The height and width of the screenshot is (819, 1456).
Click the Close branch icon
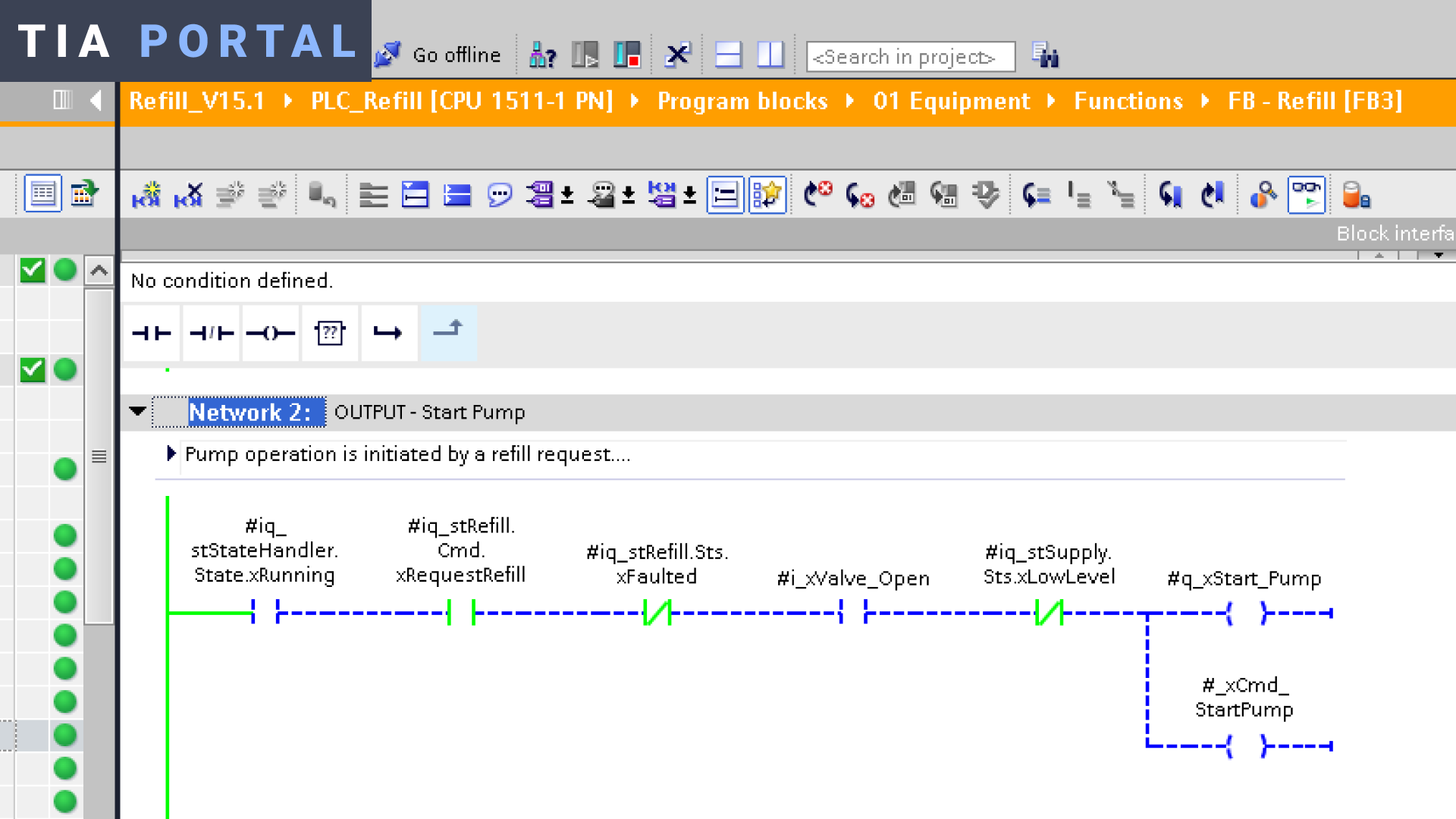tap(449, 333)
